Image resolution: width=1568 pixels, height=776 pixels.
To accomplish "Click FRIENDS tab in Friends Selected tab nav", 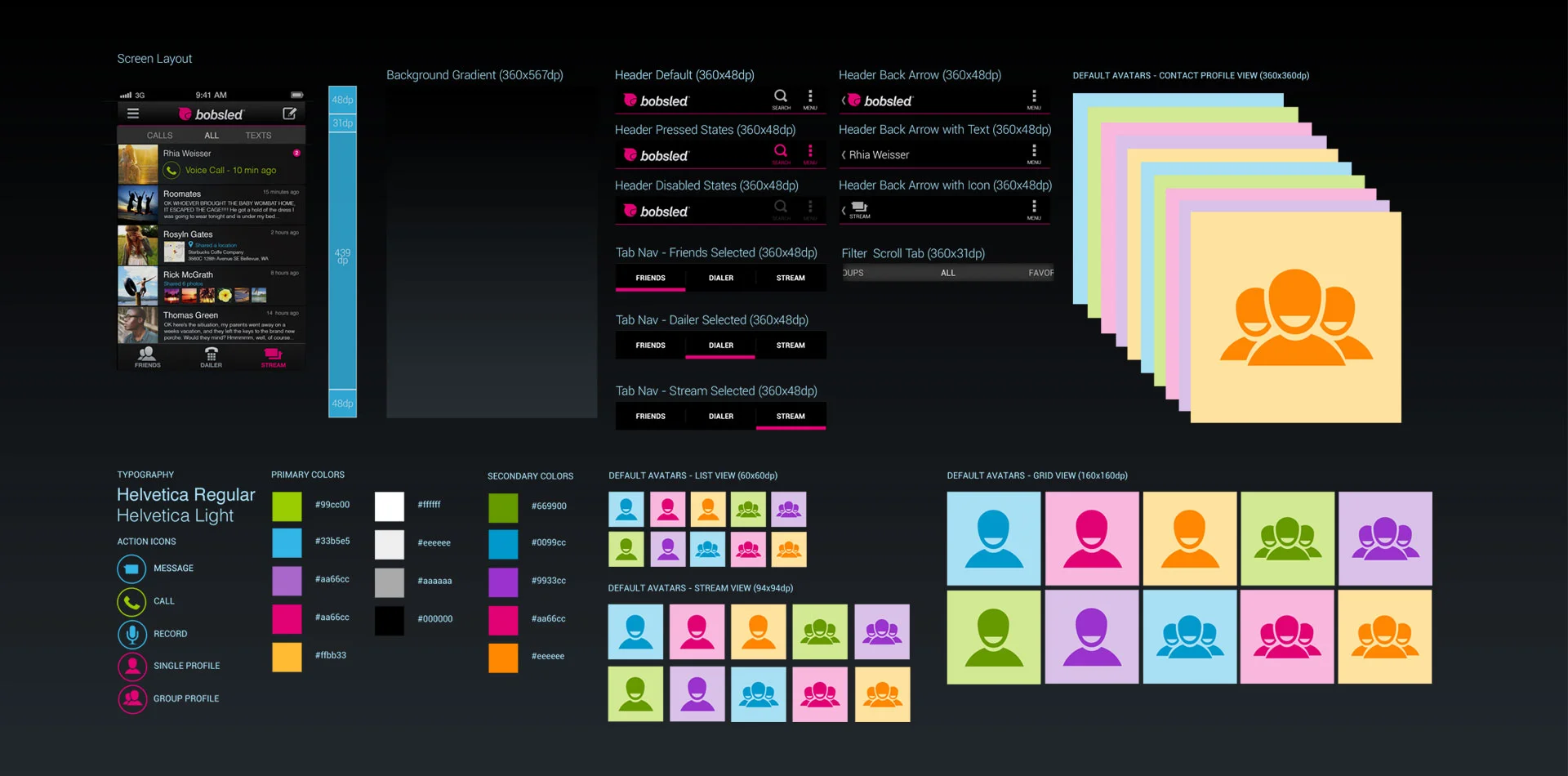I will click(650, 278).
